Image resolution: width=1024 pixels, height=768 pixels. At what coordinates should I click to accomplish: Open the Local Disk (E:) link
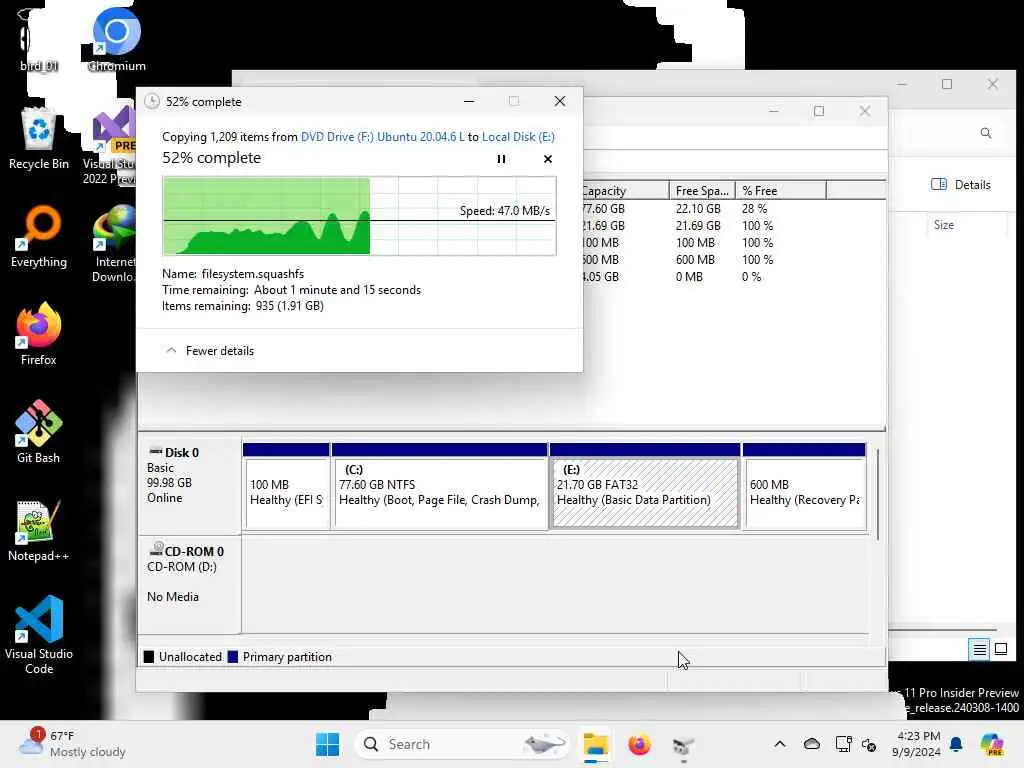click(518, 136)
